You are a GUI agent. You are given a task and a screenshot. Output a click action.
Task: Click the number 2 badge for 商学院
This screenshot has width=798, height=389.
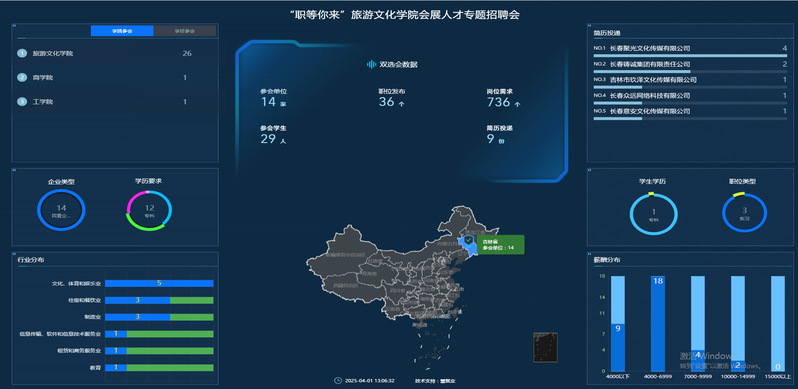(21, 77)
